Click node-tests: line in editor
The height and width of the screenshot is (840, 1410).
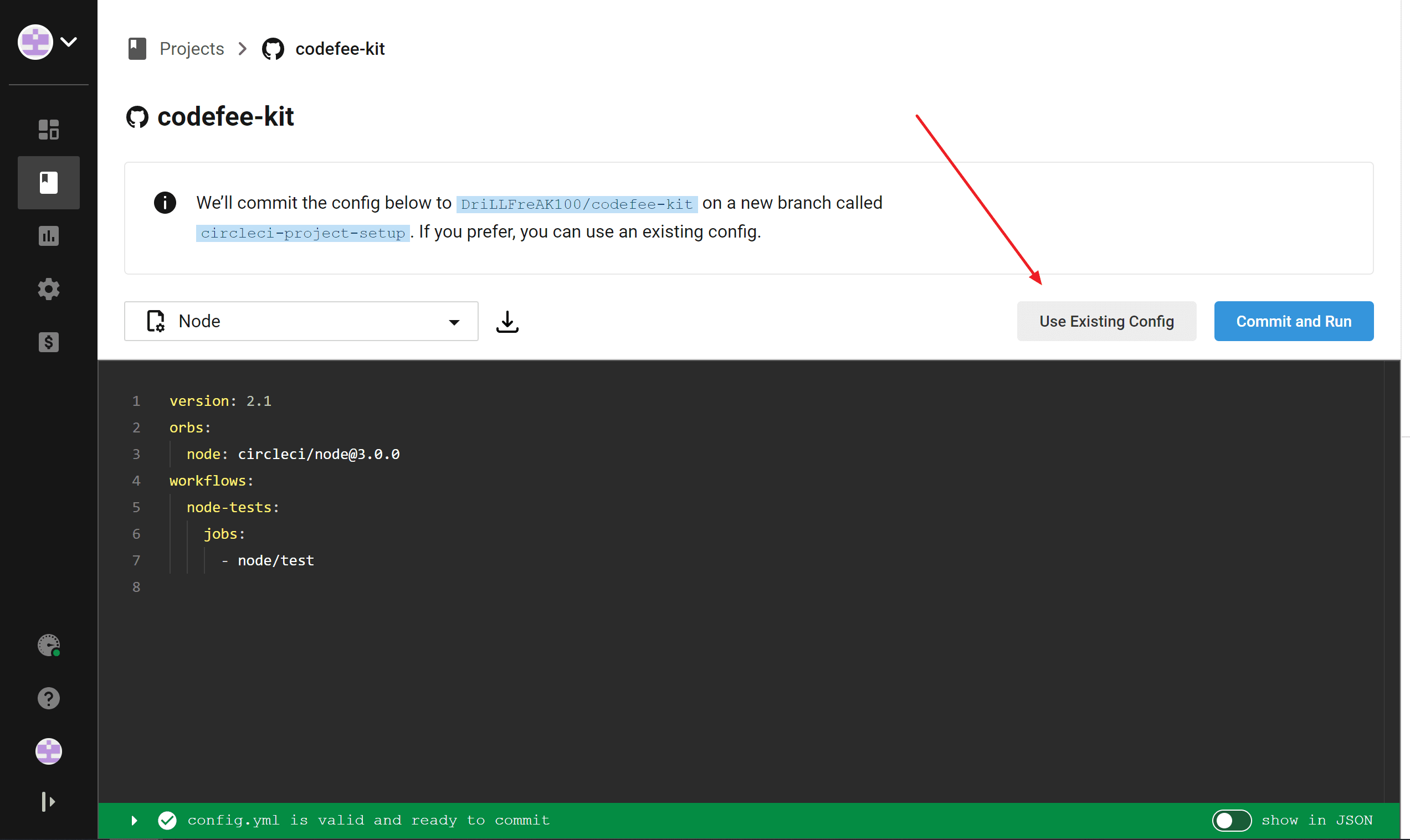click(x=233, y=507)
